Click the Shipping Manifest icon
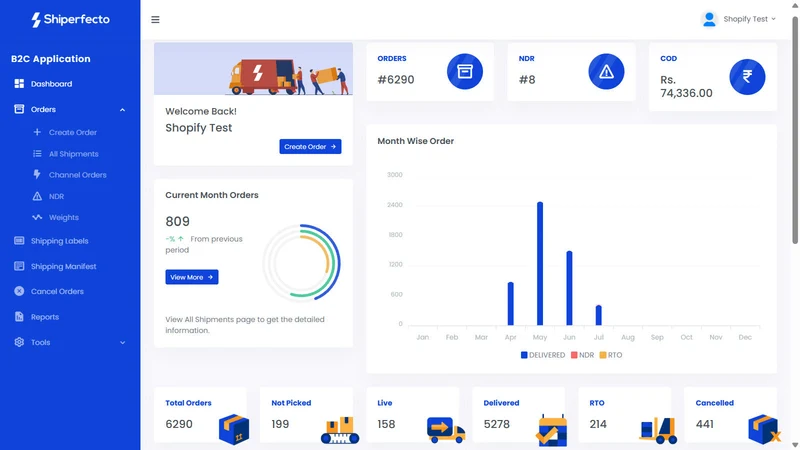This screenshot has width=800, height=450. [x=19, y=266]
